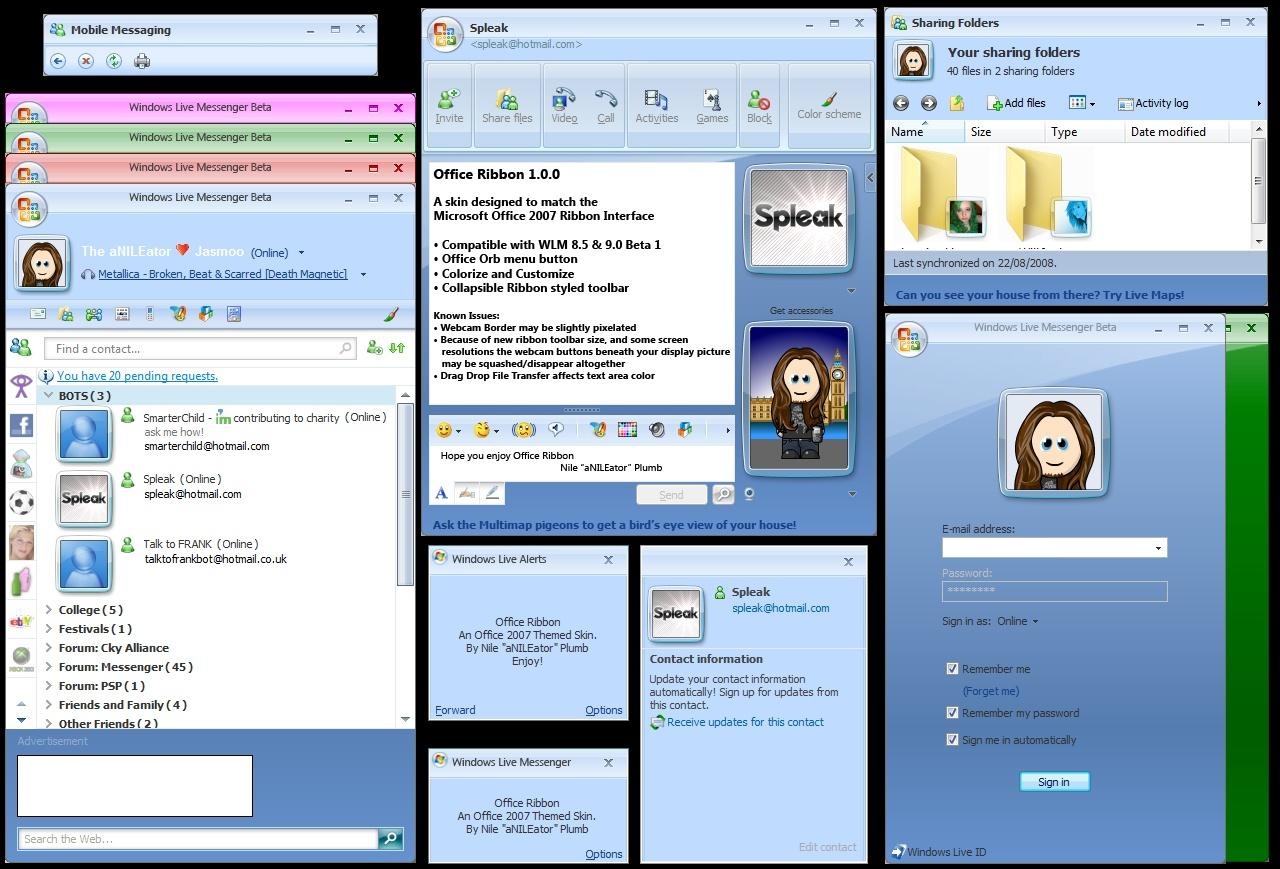The image size is (1280, 869).
Task: Click Add files in Sharing Folders
Action: point(1016,103)
